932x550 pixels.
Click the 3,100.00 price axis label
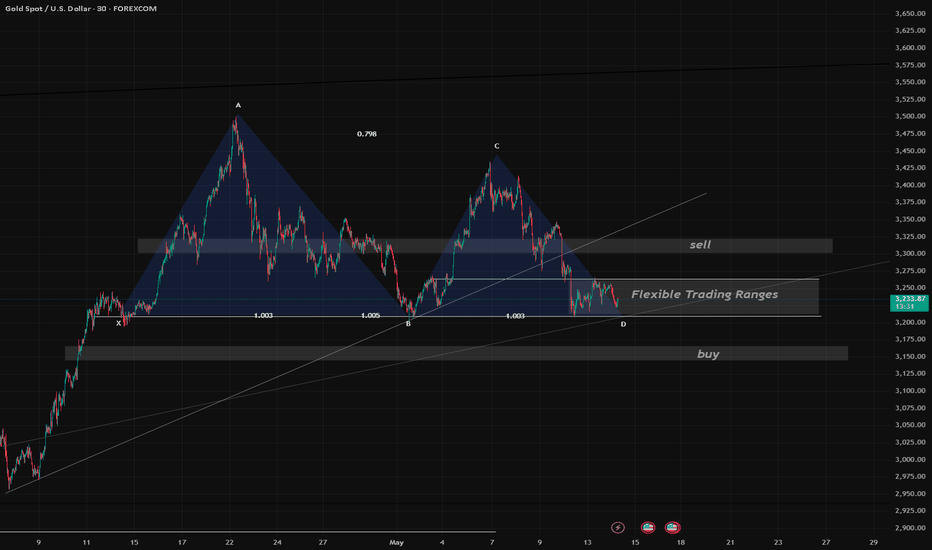911,391
